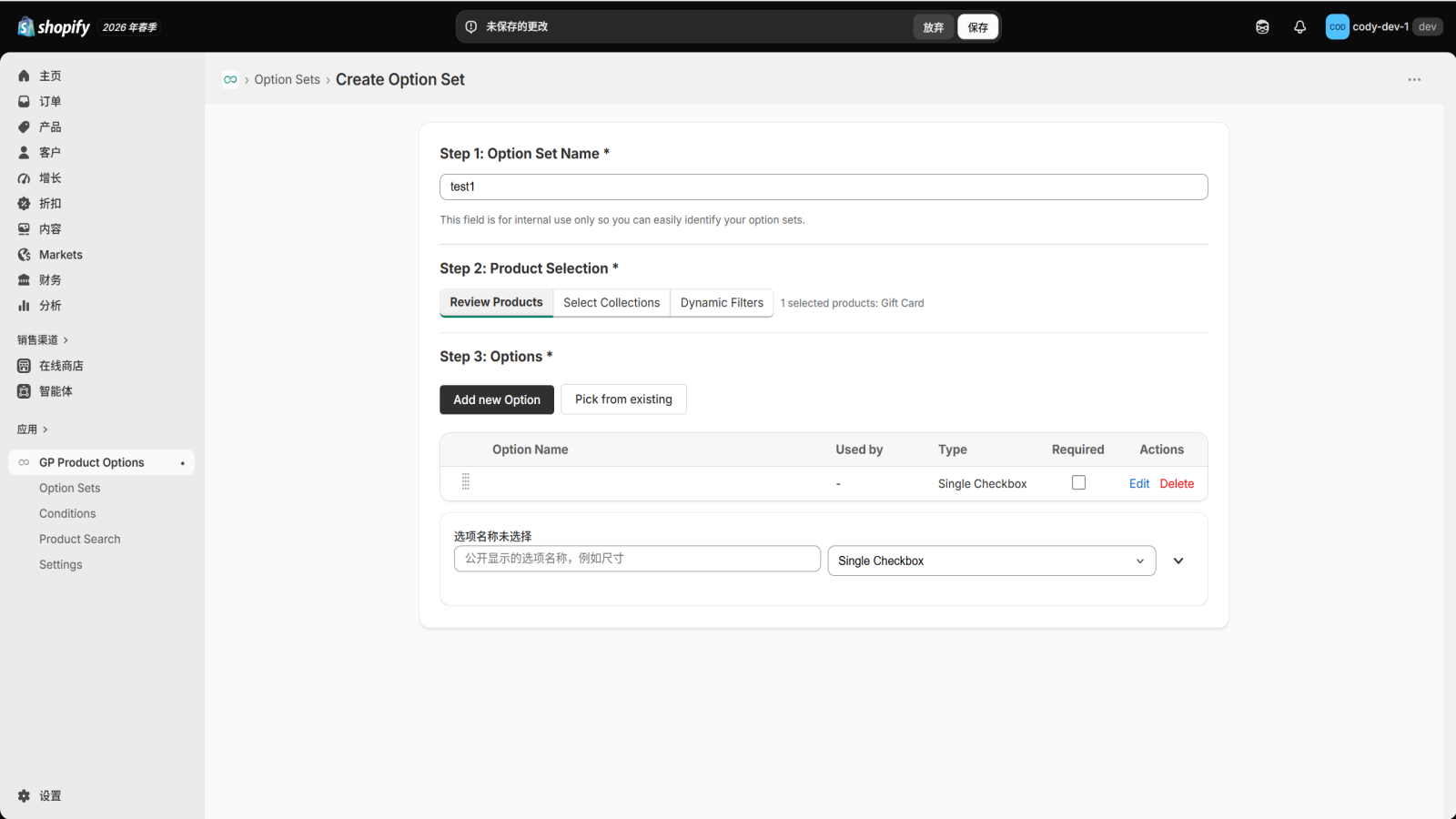The width and height of the screenshot is (1456, 819).
Task: Click the Actions column header
Action: tap(1162, 450)
